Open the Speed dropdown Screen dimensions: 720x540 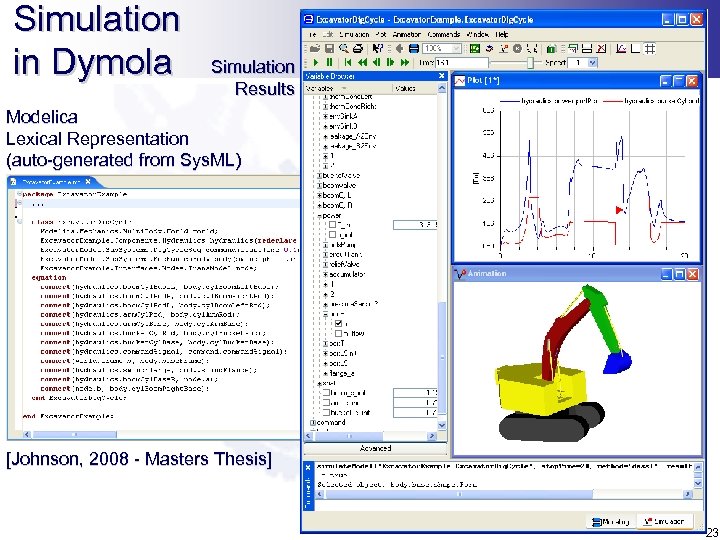592,62
